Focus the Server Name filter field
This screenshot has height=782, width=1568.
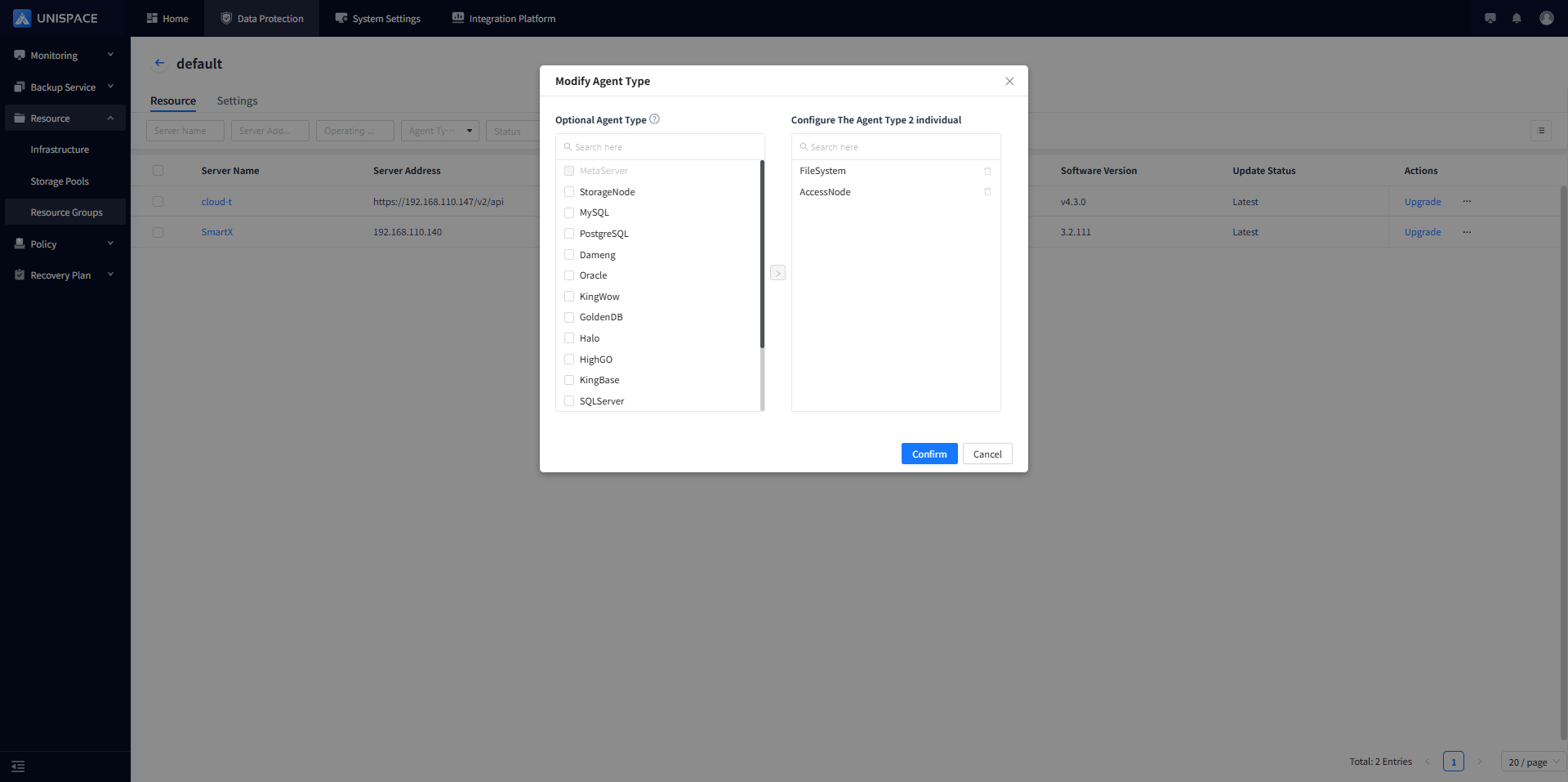pyautogui.click(x=185, y=131)
